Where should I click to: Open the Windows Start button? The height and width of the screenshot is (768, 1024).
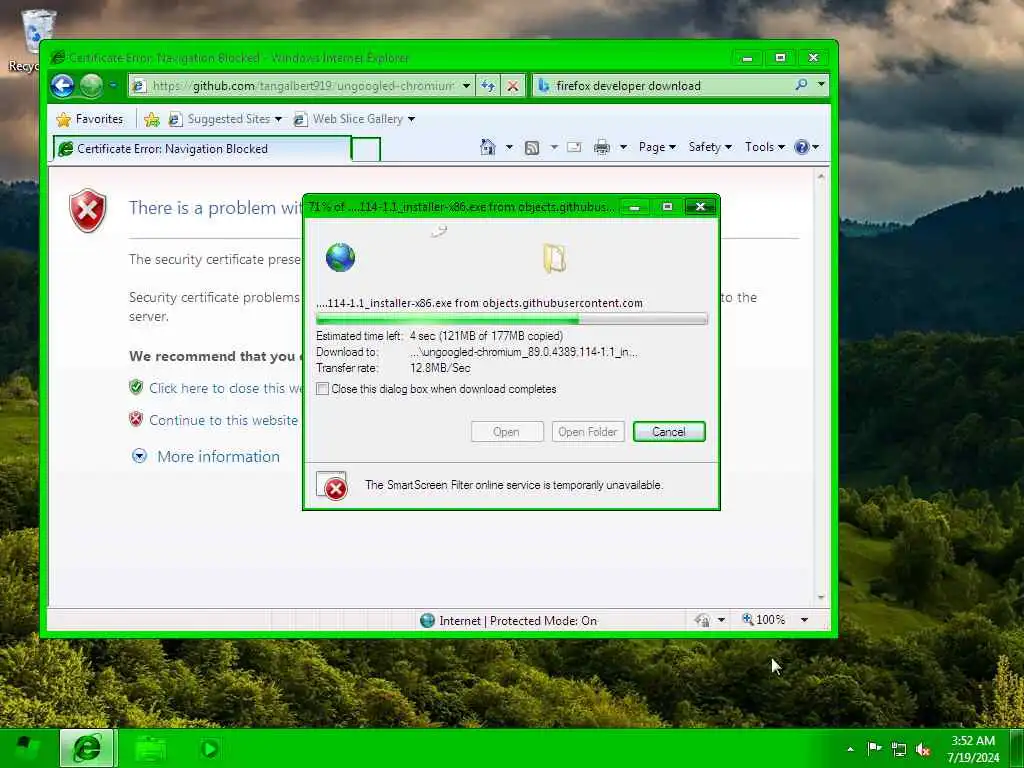27,748
